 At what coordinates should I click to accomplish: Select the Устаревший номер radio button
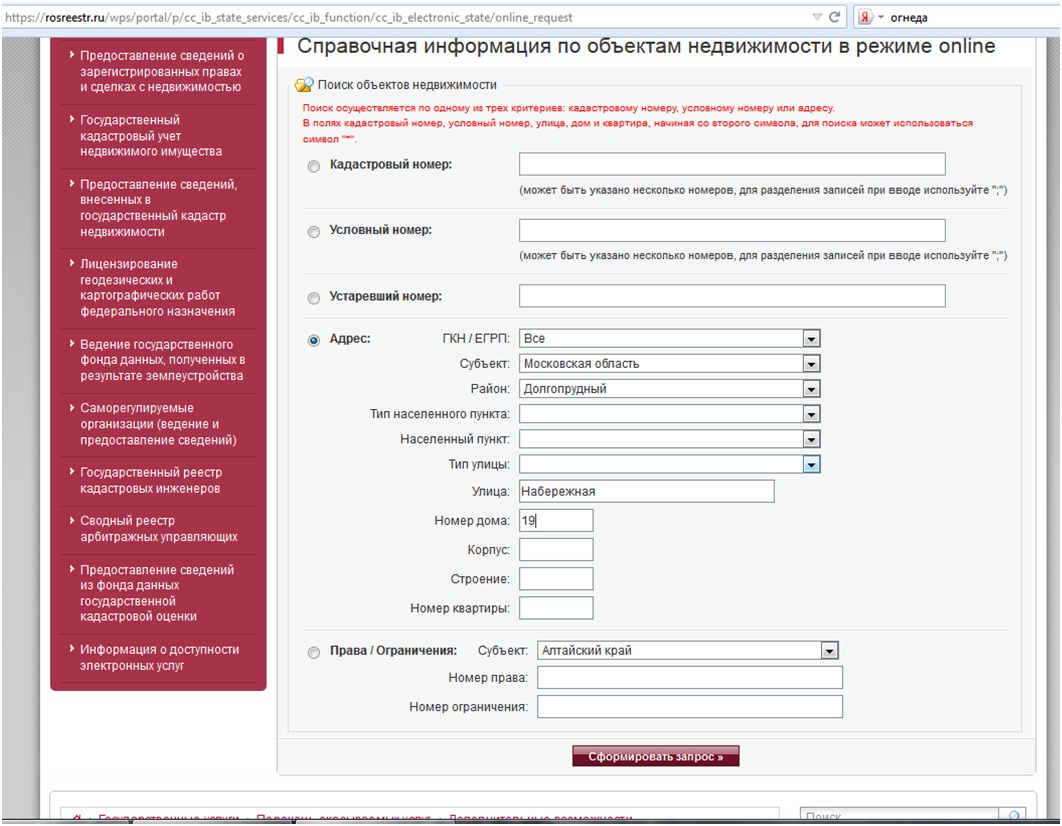point(314,298)
